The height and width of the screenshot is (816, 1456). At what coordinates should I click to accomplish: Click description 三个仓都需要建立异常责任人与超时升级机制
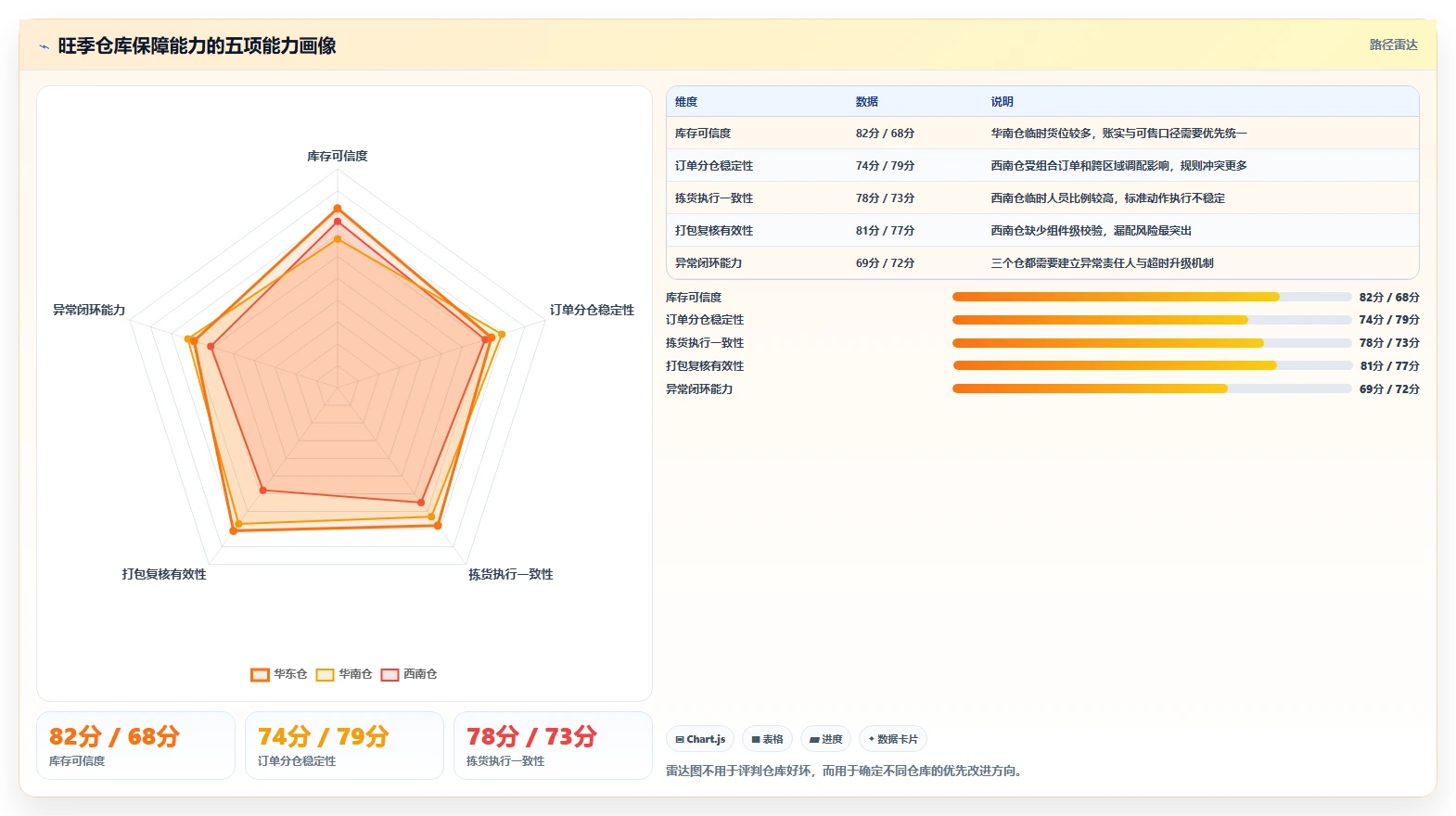(1102, 263)
